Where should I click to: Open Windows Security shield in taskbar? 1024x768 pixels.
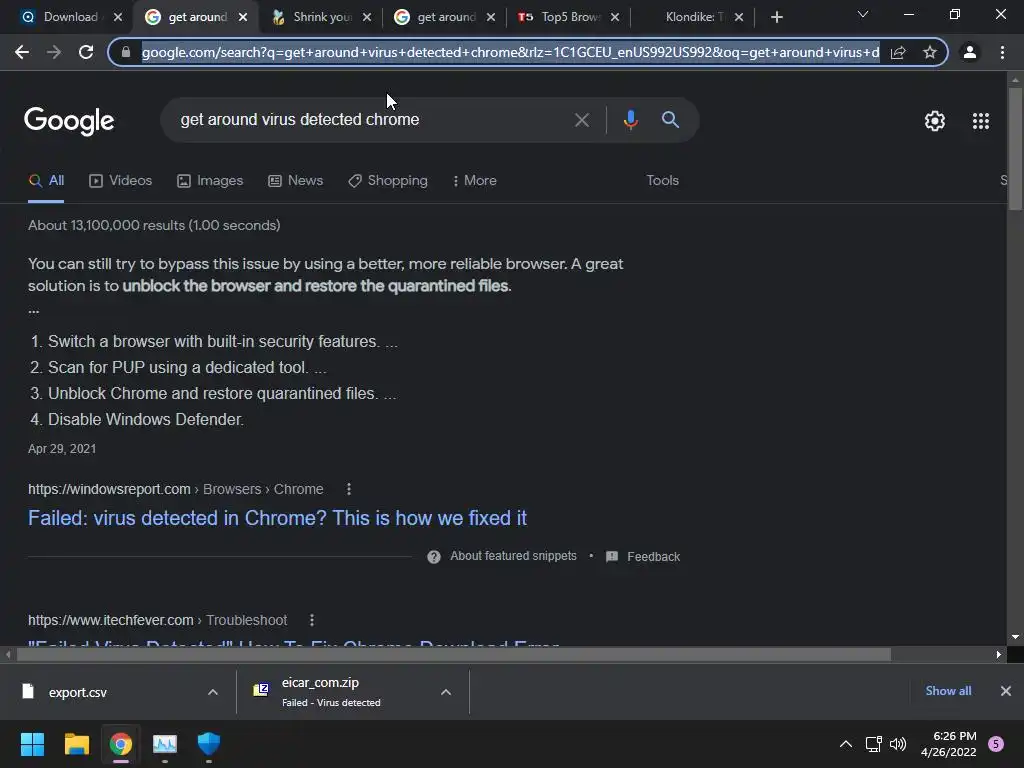coord(209,744)
